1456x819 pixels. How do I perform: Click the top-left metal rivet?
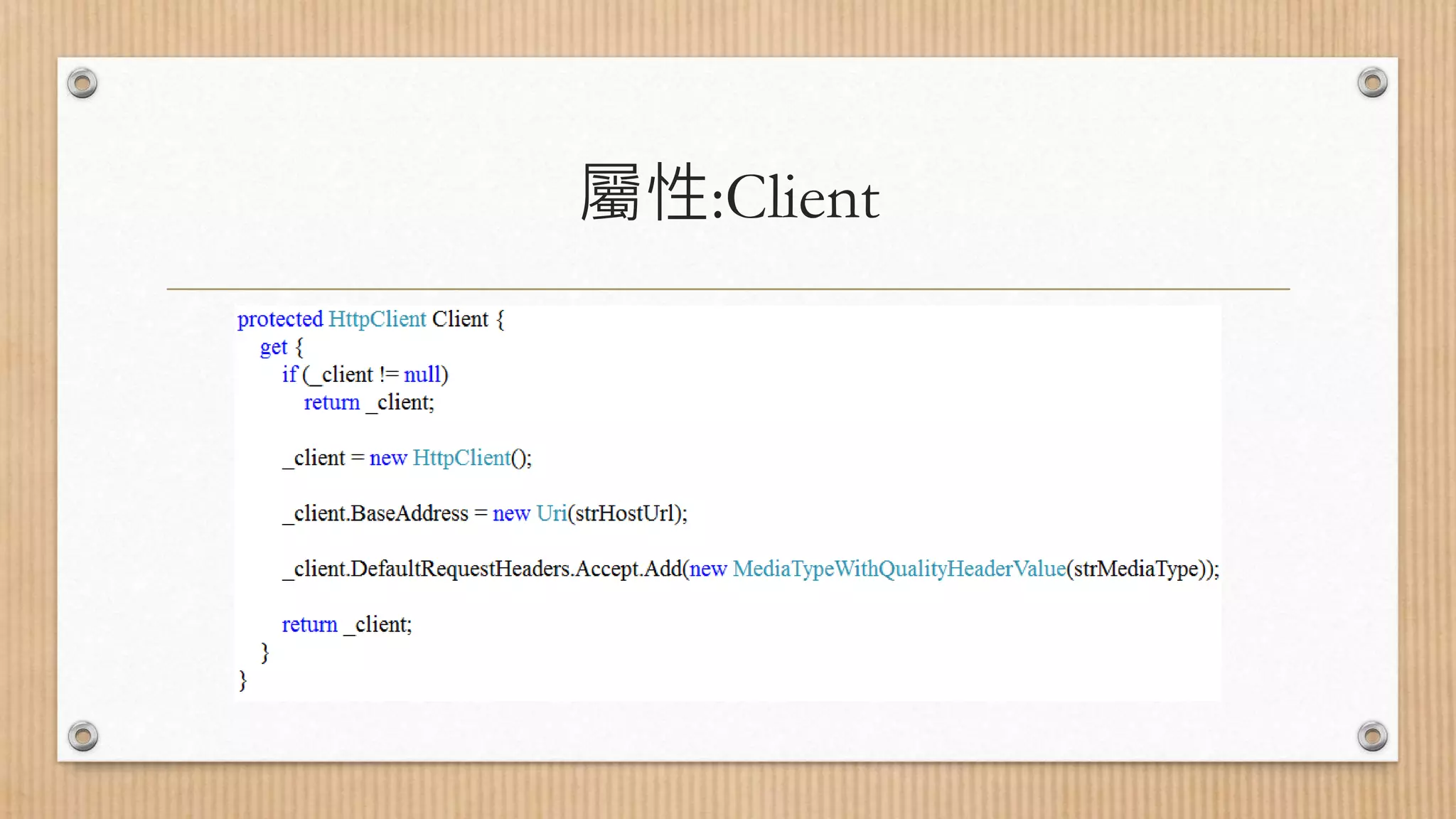[x=82, y=83]
